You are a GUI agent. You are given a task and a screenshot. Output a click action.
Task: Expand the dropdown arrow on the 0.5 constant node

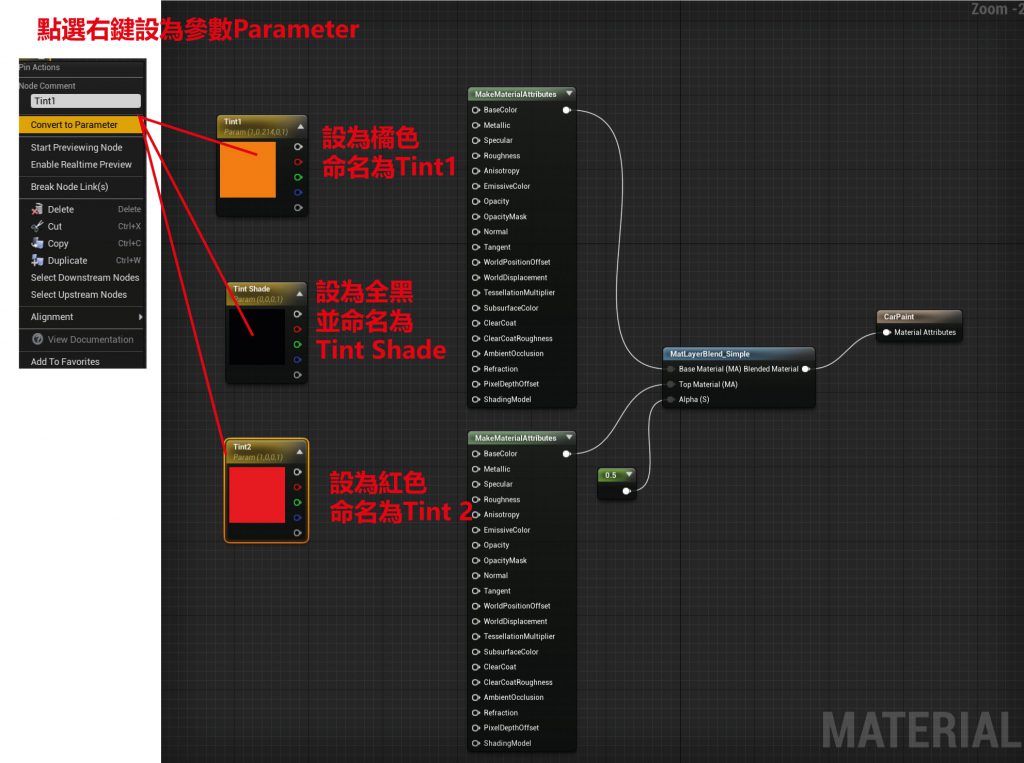click(x=629, y=474)
